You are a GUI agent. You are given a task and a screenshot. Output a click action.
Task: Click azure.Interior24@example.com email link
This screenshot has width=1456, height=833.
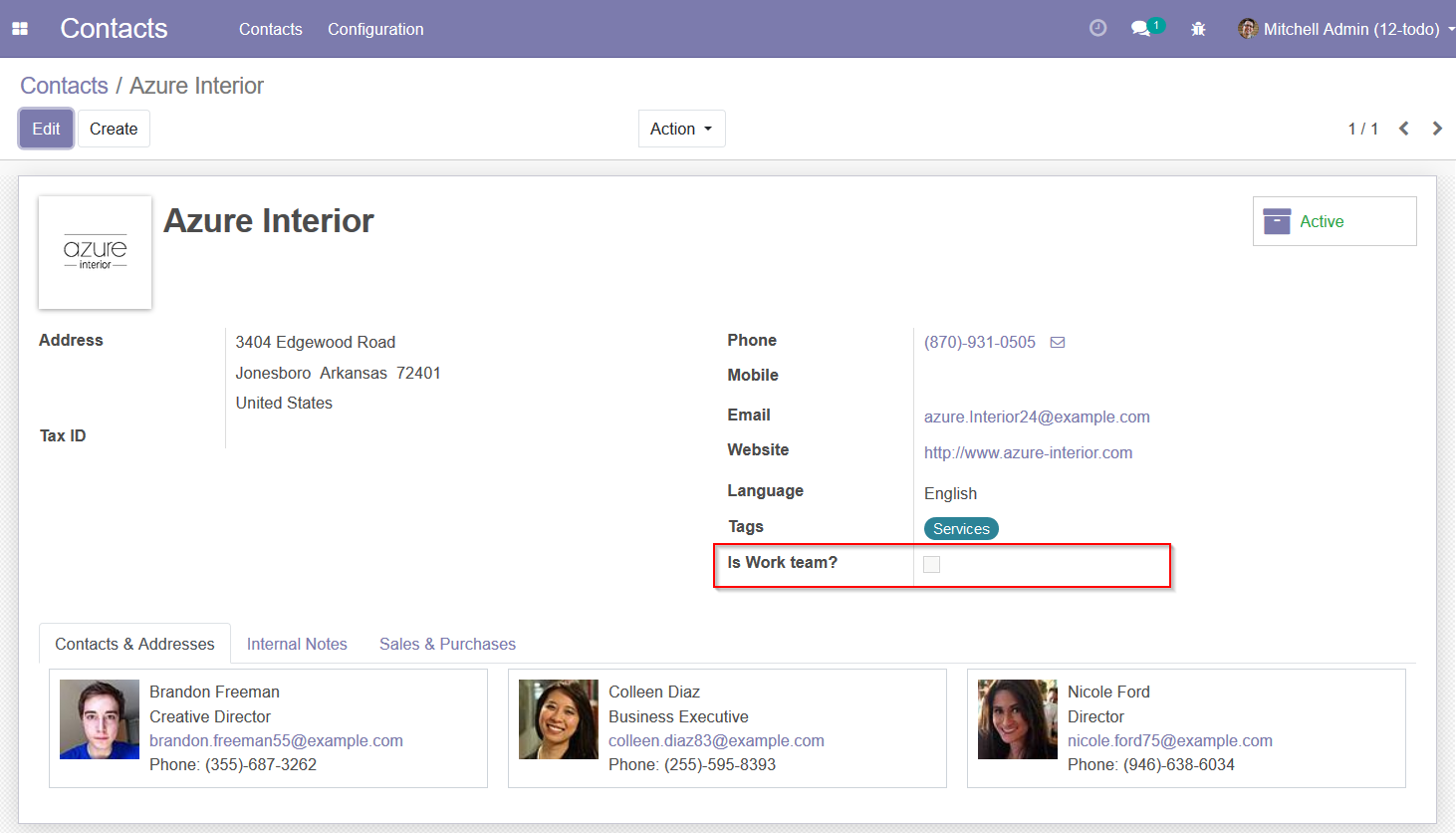(1037, 416)
